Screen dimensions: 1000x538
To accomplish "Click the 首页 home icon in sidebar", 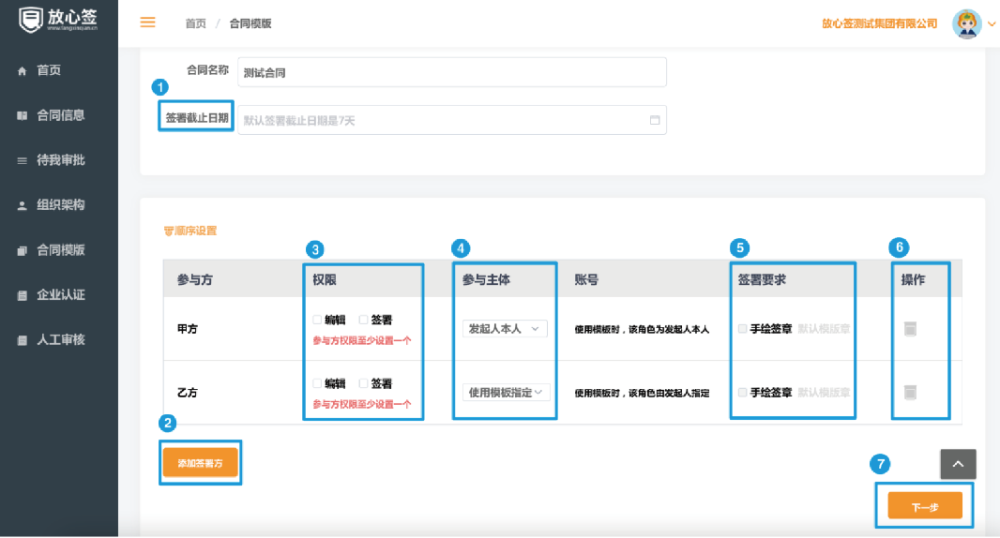I will pos(22,71).
